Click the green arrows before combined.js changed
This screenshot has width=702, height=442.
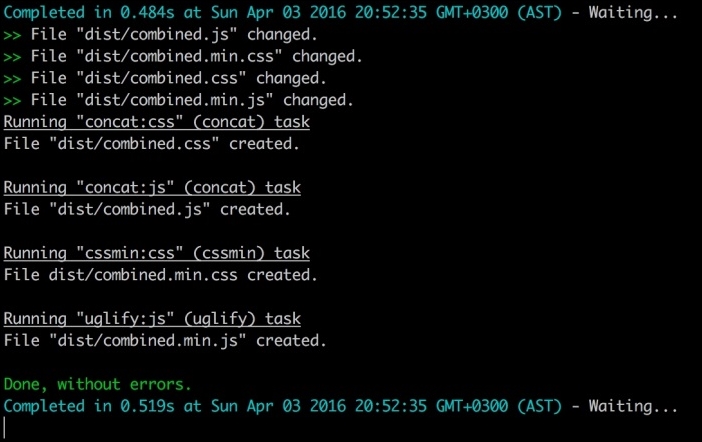13,35
